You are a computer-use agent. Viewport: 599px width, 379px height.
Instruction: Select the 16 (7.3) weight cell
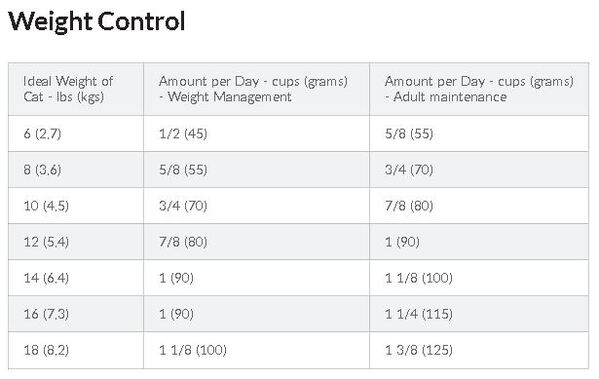coord(76,314)
